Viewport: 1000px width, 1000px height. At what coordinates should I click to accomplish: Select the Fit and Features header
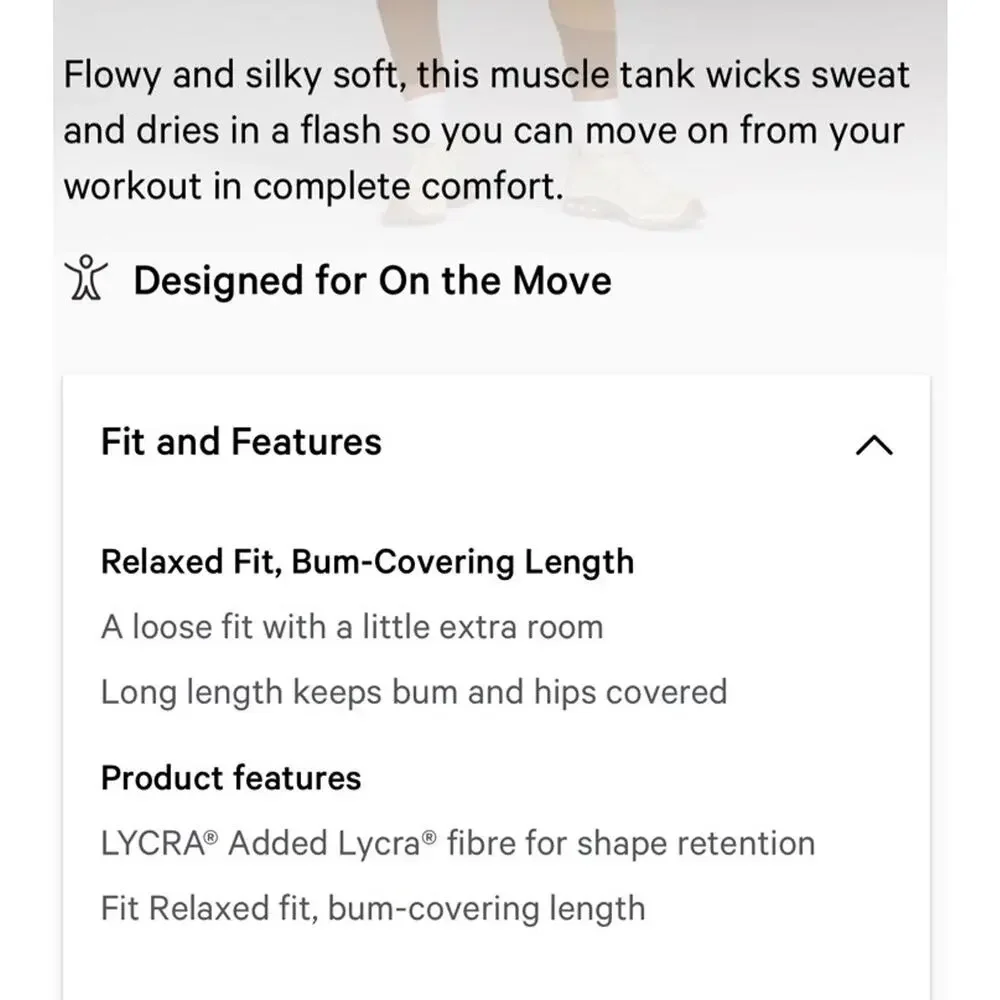(496, 442)
